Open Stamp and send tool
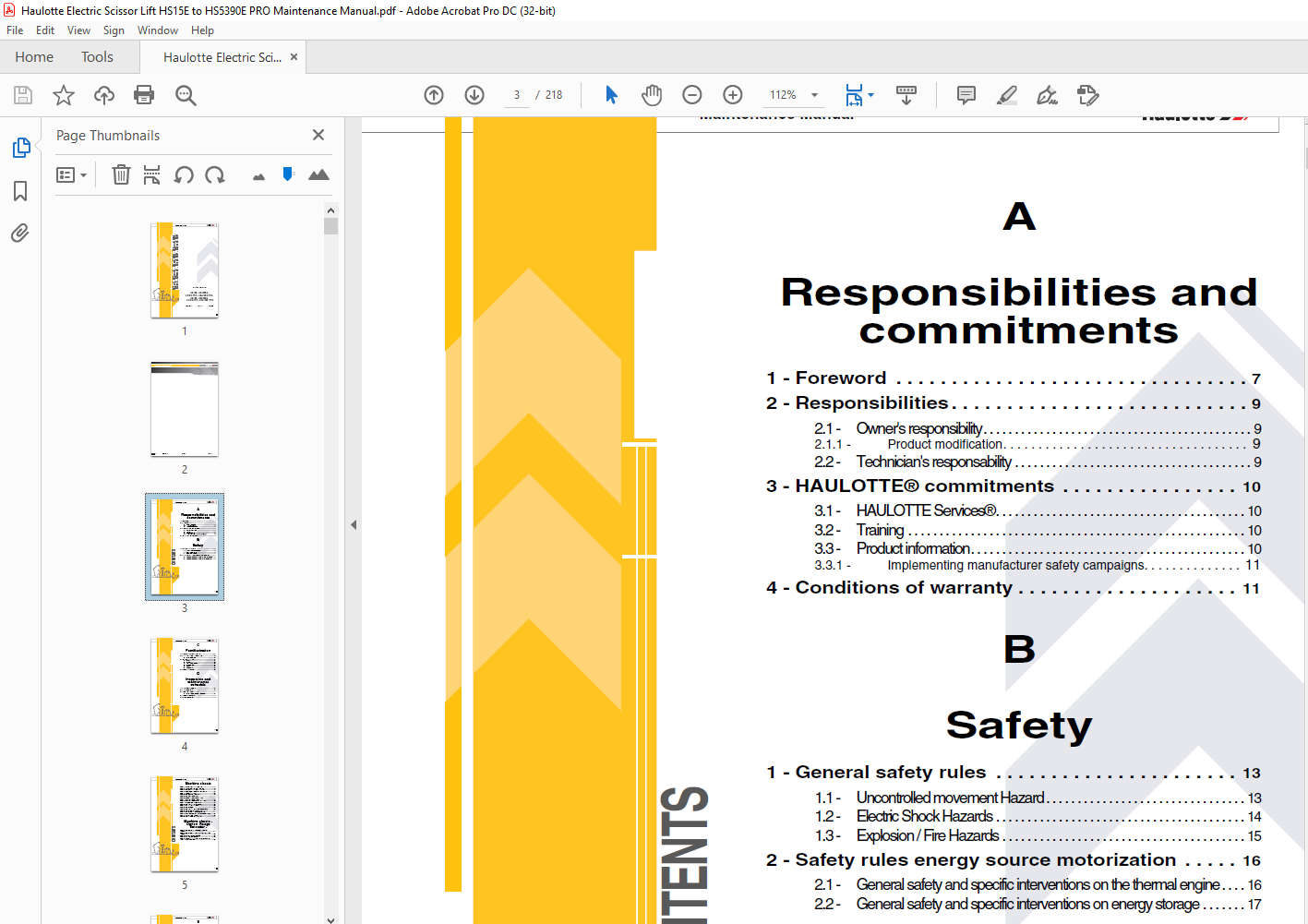This screenshot has width=1308, height=924. pyautogui.click(x=1088, y=95)
